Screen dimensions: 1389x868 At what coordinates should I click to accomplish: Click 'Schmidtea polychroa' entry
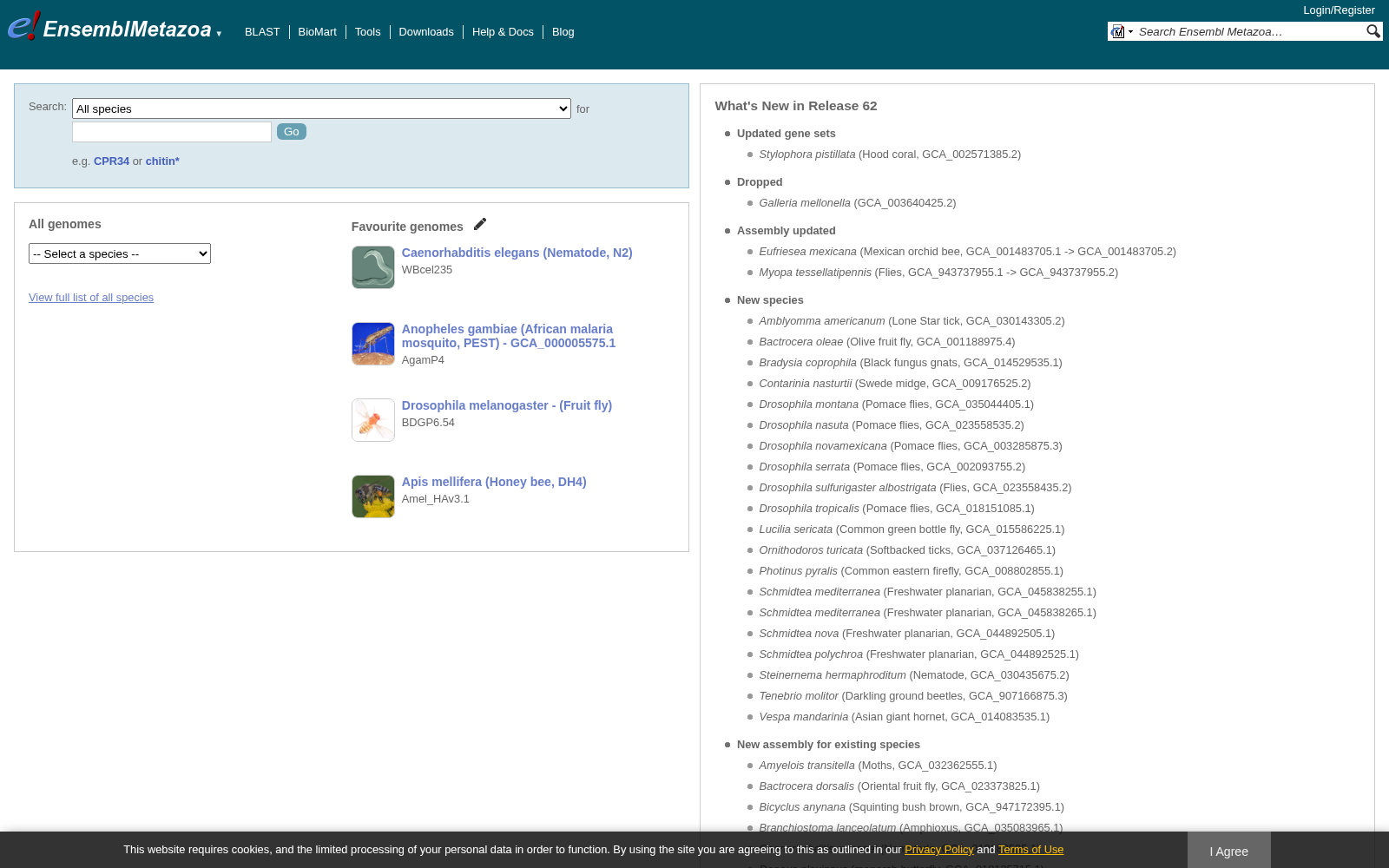coord(918,654)
